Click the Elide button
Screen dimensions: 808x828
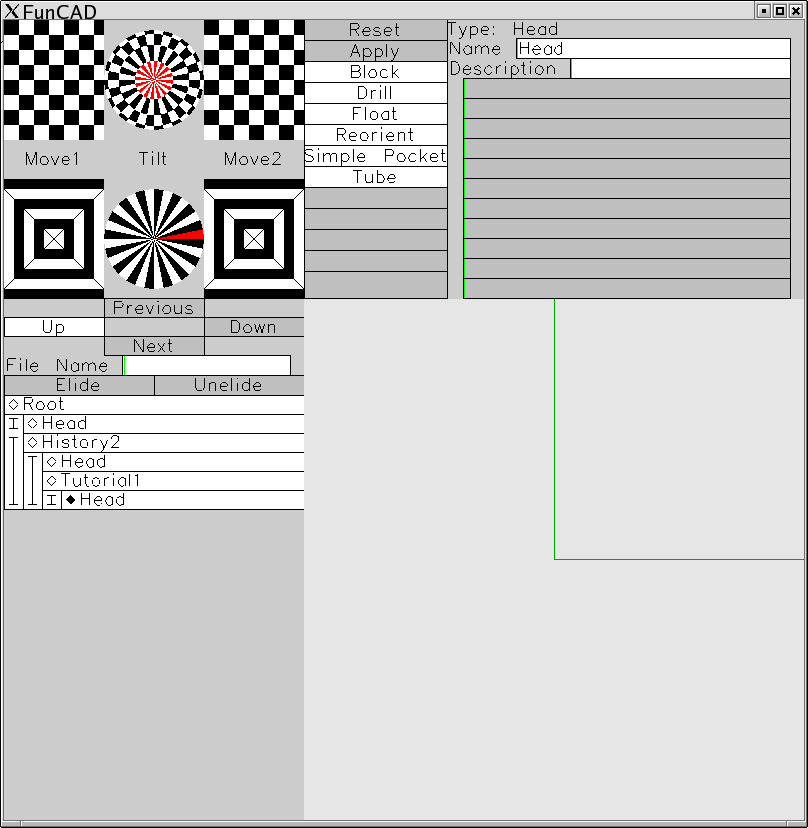pyautogui.click(x=79, y=385)
